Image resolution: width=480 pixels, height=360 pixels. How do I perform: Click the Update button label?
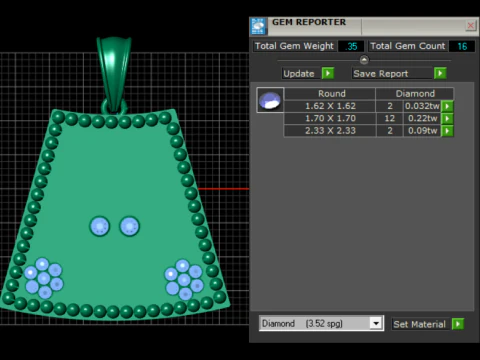pos(299,74)
